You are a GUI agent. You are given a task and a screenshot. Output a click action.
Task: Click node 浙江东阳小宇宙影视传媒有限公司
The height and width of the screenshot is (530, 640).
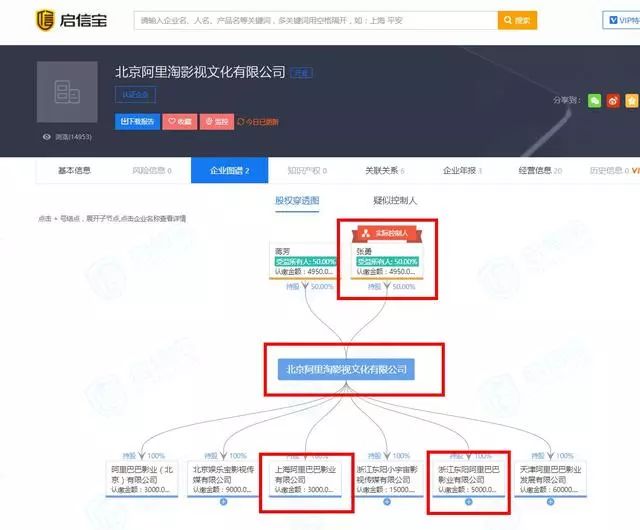pos(387,479)
